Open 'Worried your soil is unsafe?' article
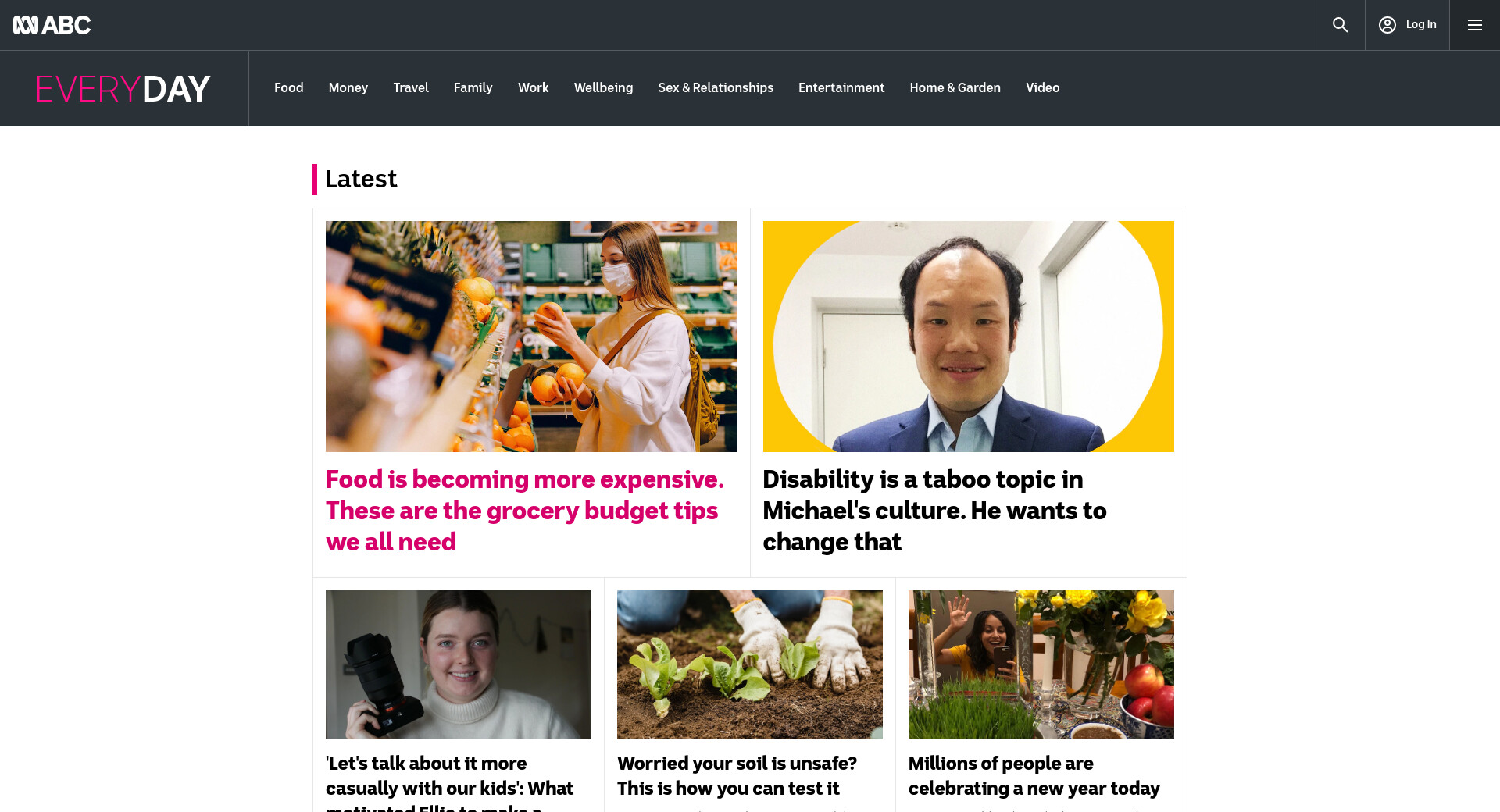The width and height of the screenshot is (1500, 812). (x=737, y=776)
